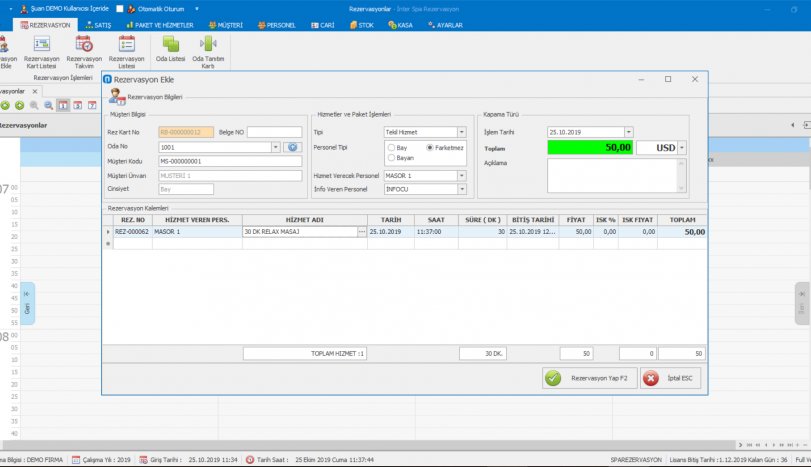The width and height of the screenshot is (811, 467).
Task: Click the calendar horizontal scrollbar at bottom
Action: (368, 445)
